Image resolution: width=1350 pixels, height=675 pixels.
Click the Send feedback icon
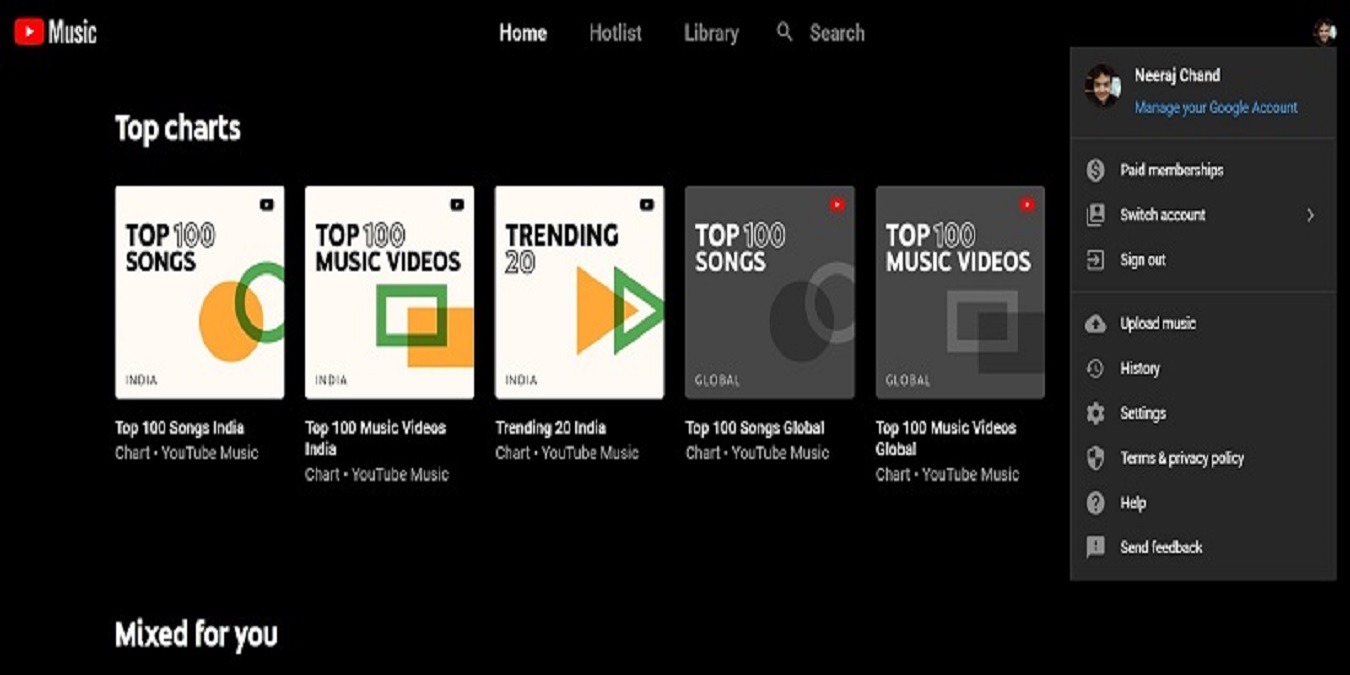point(1094,547)
